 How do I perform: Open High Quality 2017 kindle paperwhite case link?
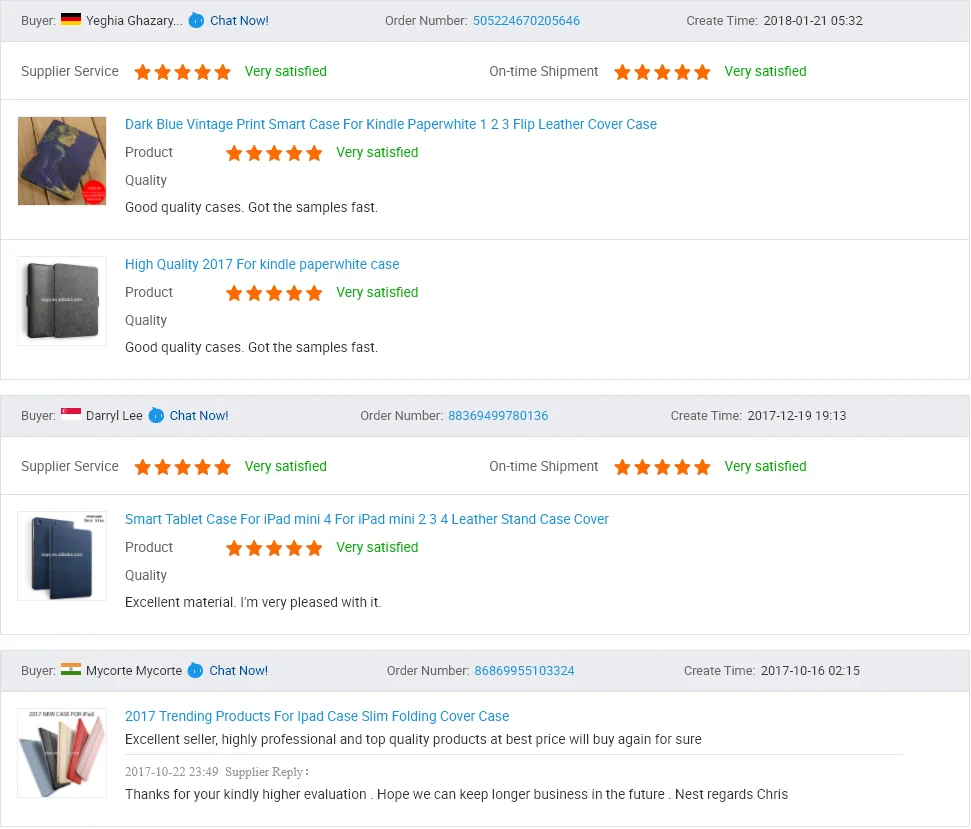[262, 264]
